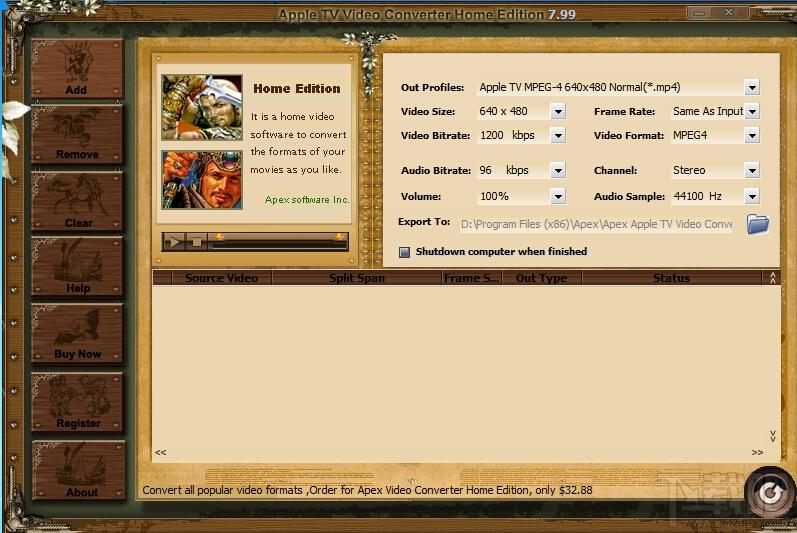Viewport: 797px width, 533px height.
Task: Click the << scroll left arrows
Action: click(161, 452)
